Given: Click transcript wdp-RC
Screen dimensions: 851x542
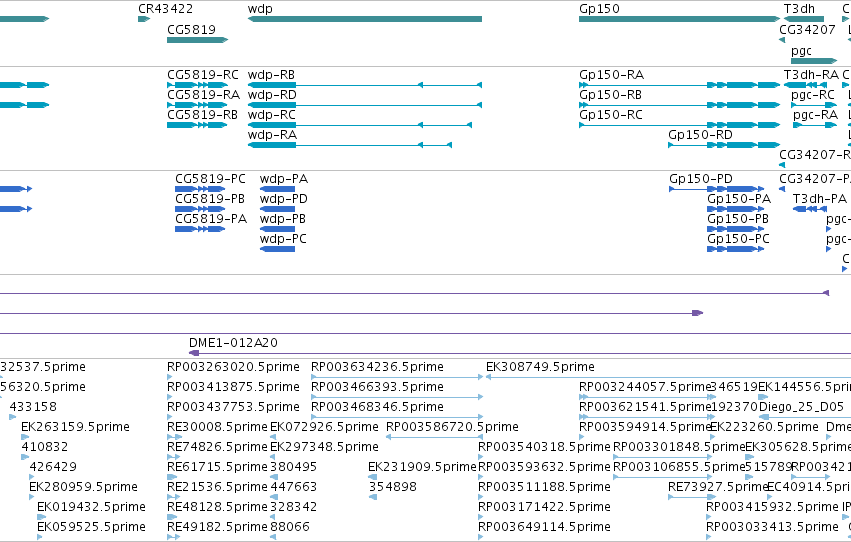Looking at the screenshot, I should 360,125.
